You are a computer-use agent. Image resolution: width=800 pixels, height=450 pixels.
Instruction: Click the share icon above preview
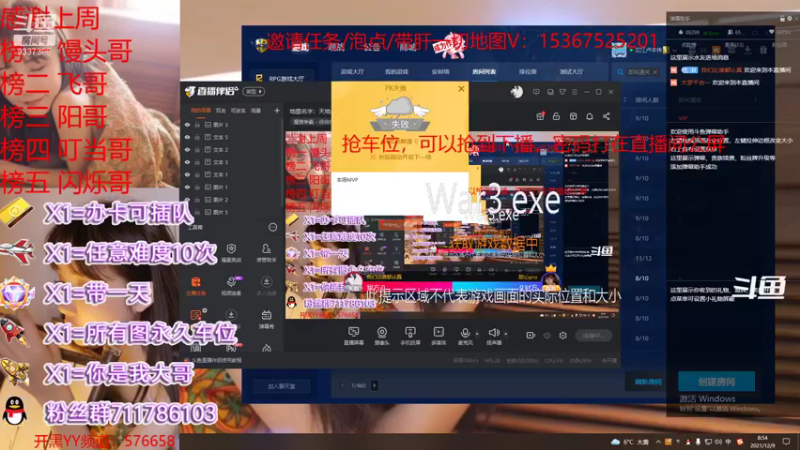pos(606,116)
